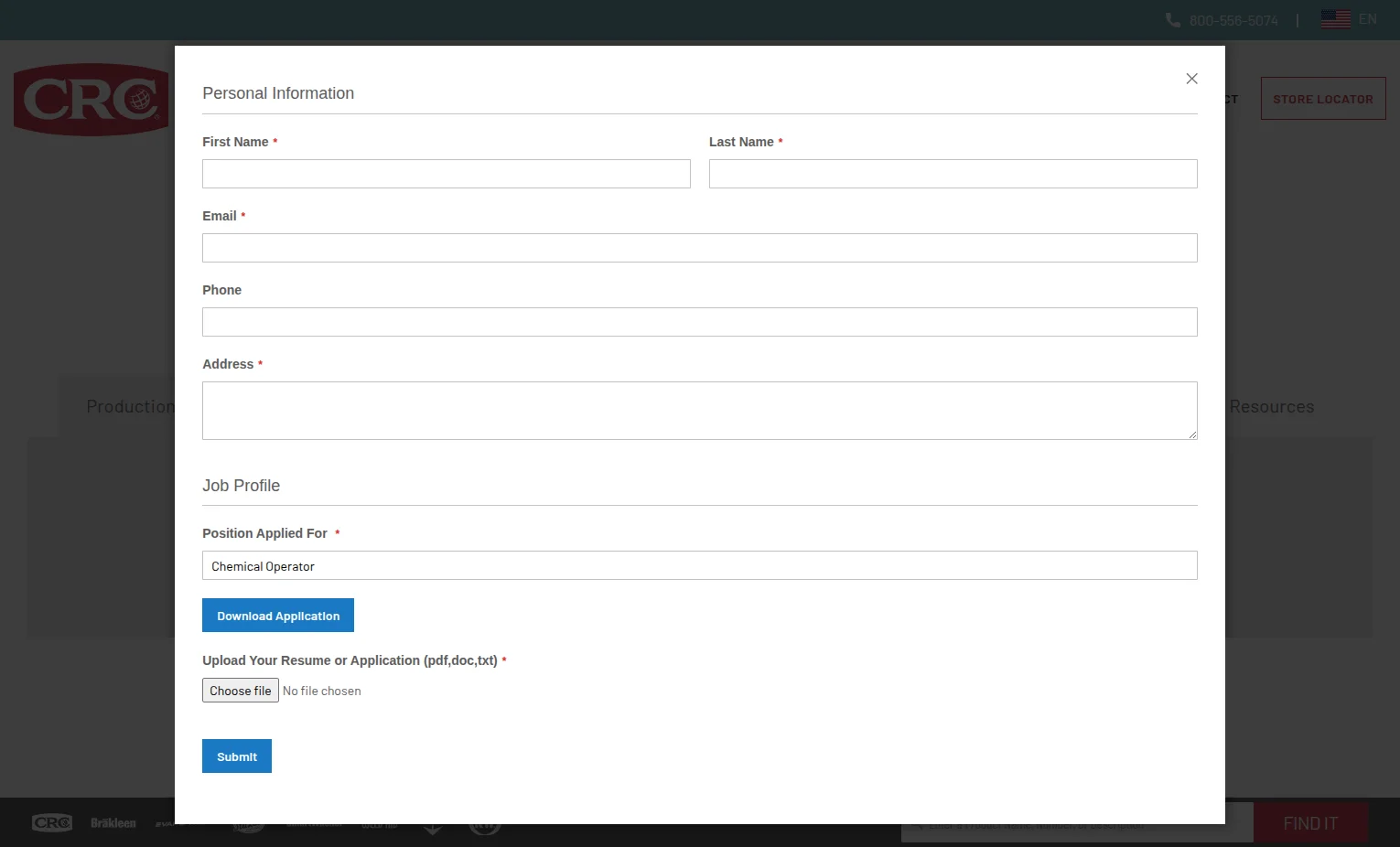Viewport: 1400px width, 847px height.
Task: Click the Download Application button
Action: (x=278, y=616)
